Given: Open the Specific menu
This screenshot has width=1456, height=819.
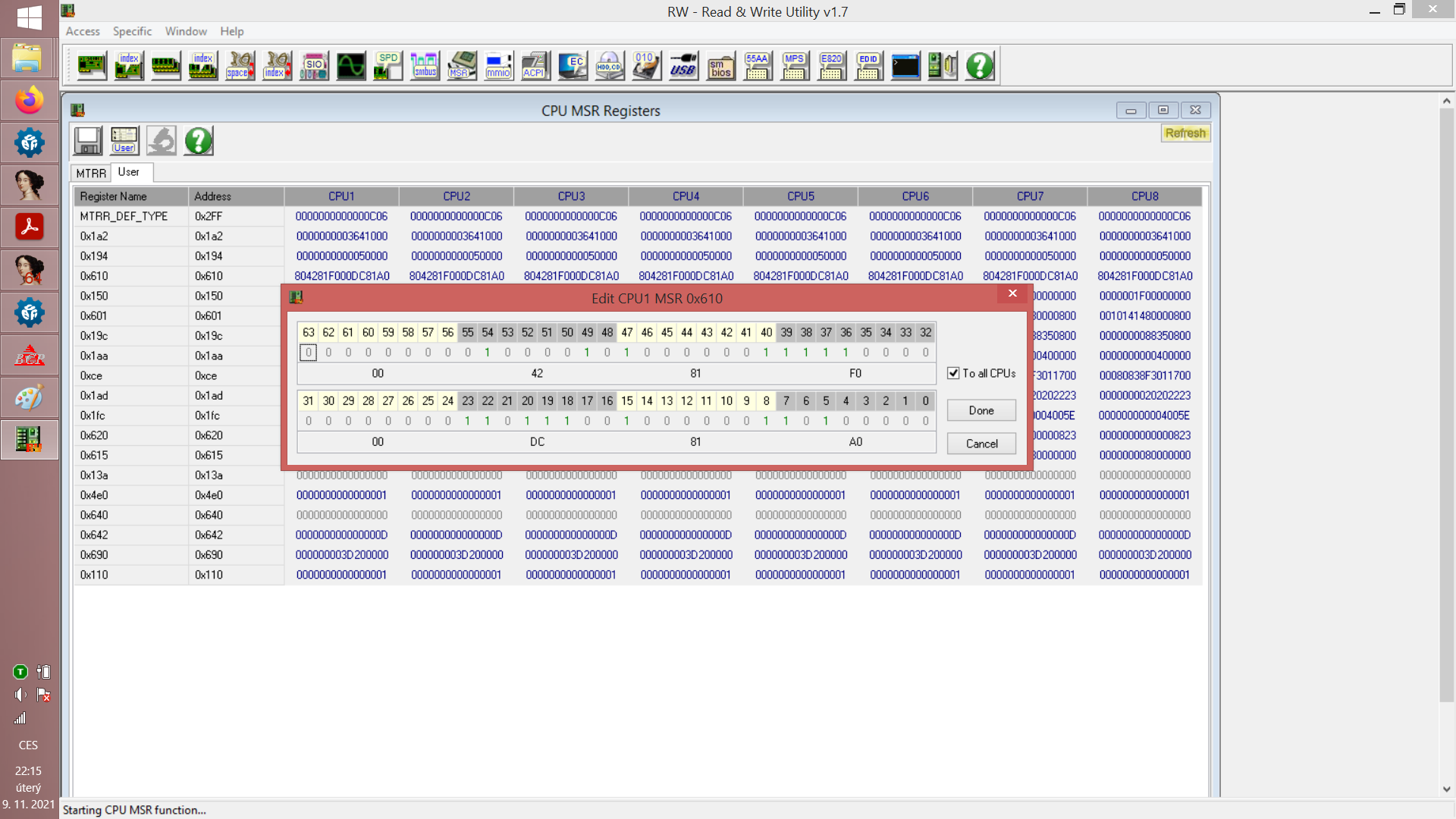Looking at the screenshot, I should [132, 31].
